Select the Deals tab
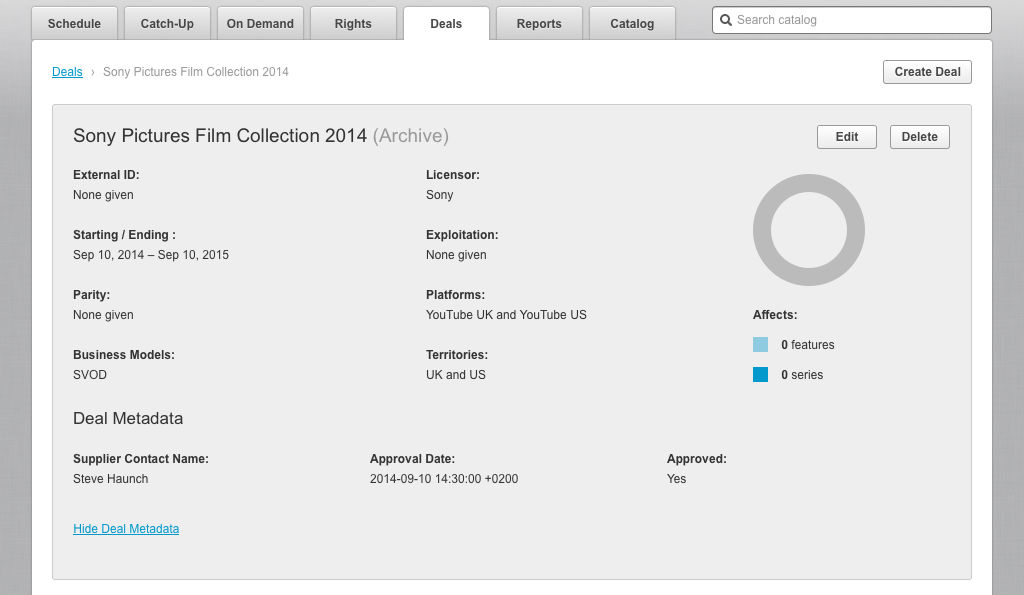 446,24
